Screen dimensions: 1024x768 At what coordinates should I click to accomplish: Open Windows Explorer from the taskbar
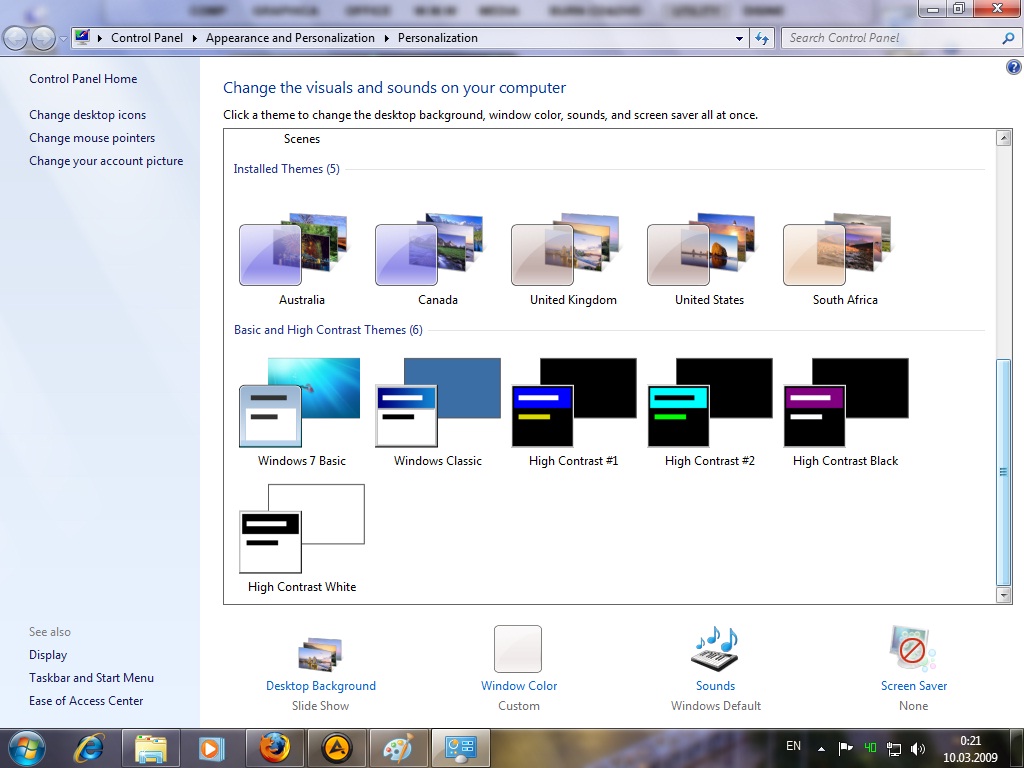pos(150,748)
